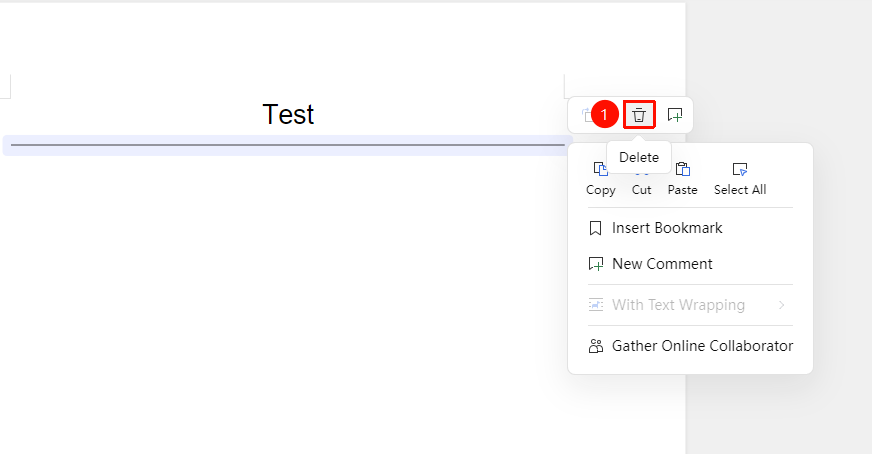Choose the Select All icon

click(x=740, y=169)
